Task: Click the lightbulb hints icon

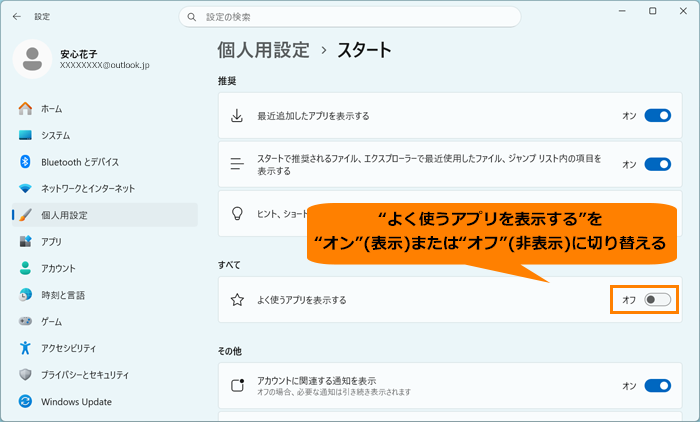Action: click(x=237, y=213)
